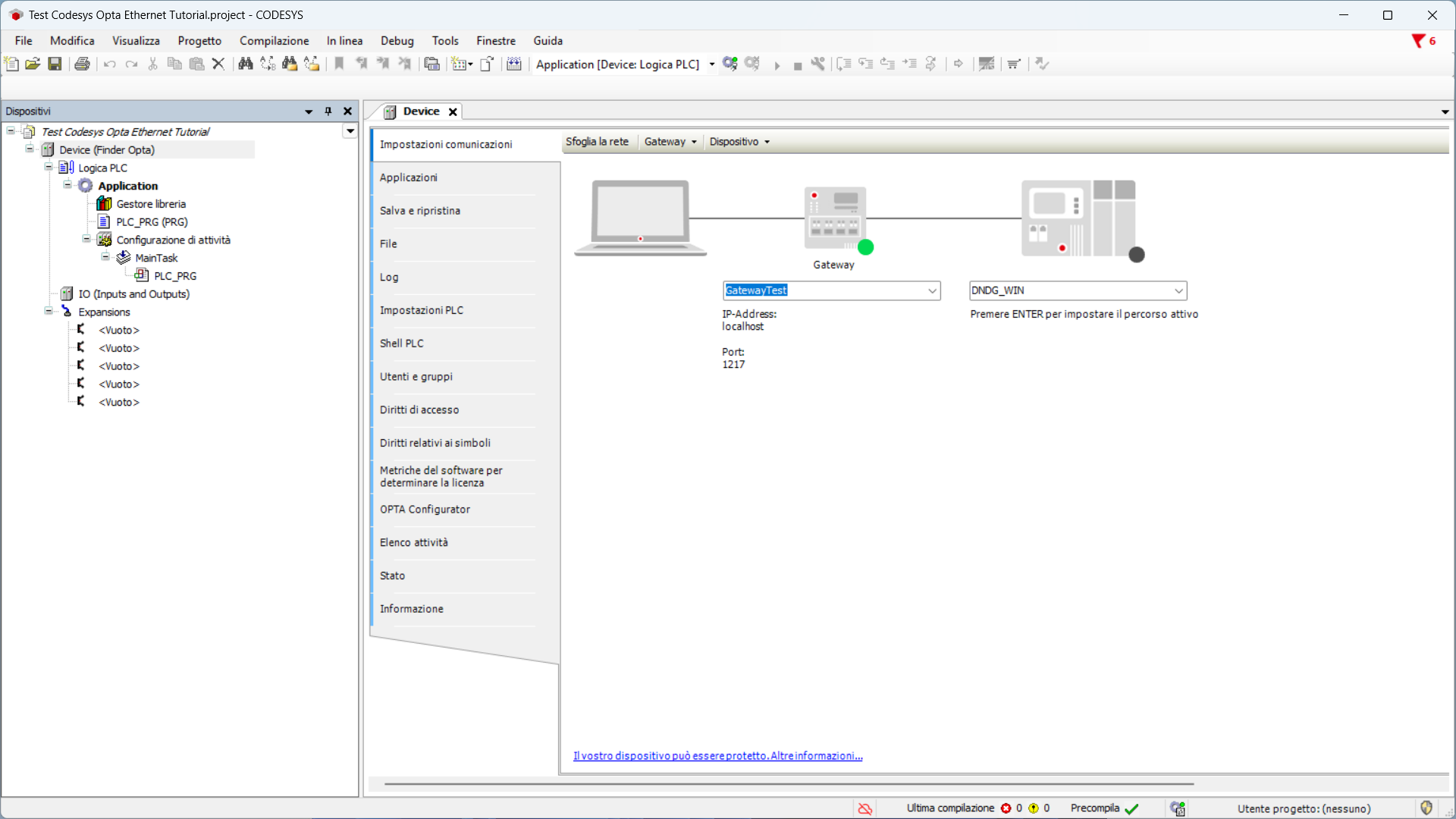
Task: Open the device protection information link
Action: coord(717,756)
